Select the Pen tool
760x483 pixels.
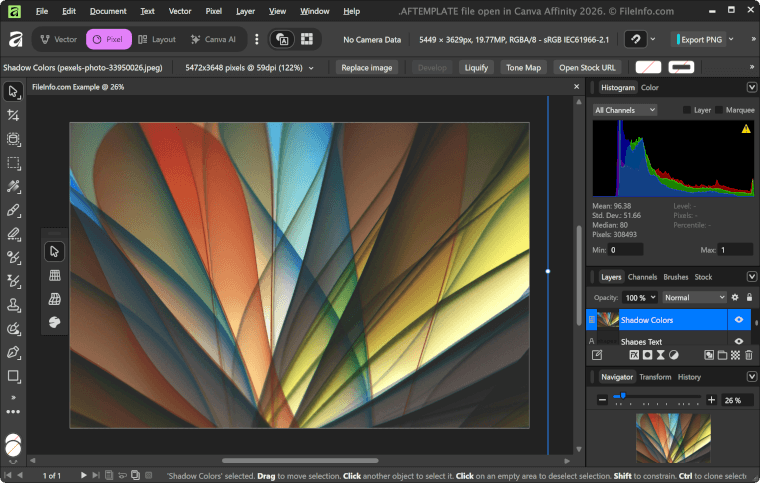click(13, 352)
